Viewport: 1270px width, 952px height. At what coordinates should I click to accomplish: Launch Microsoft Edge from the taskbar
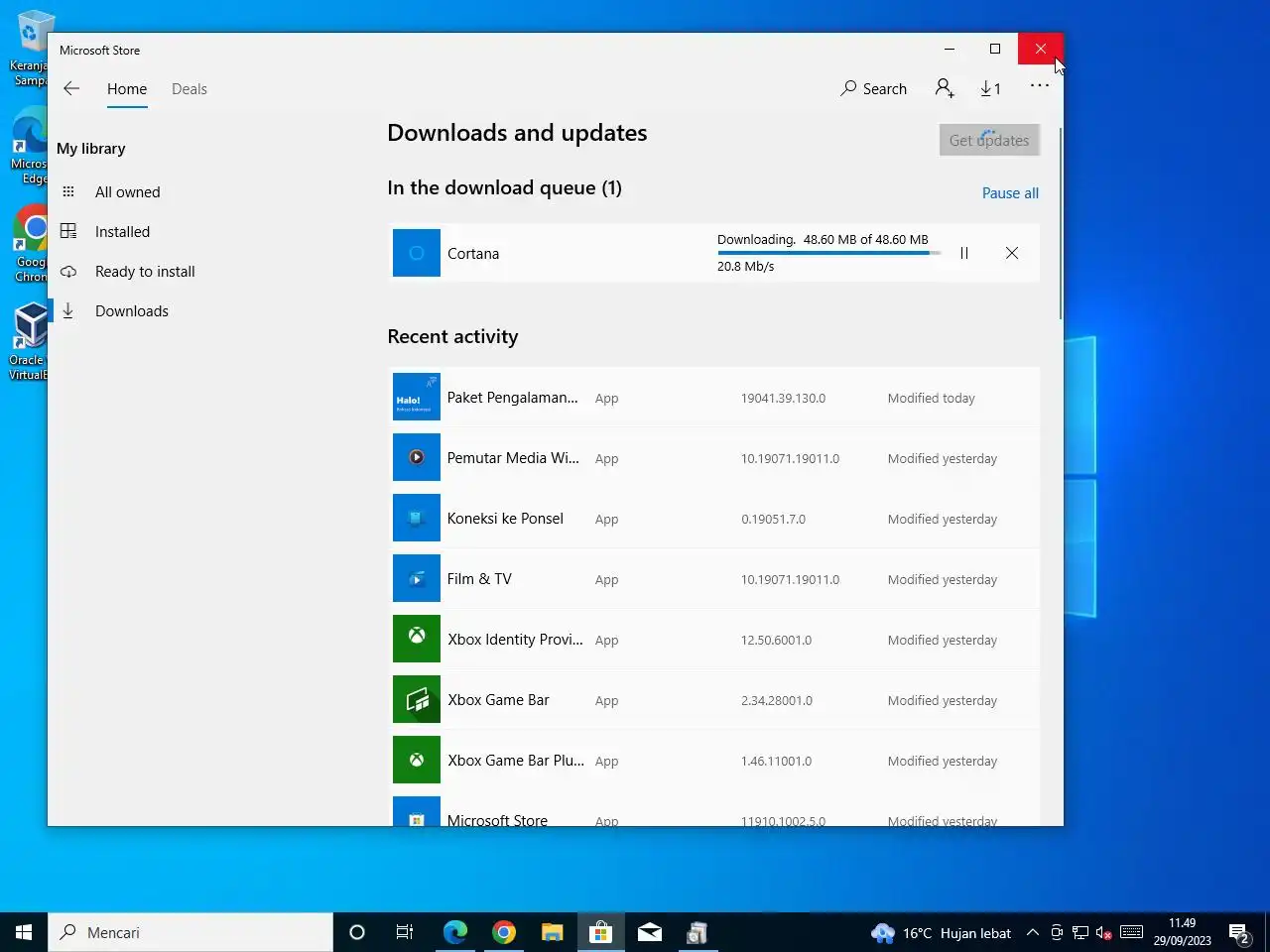(454, 932)
